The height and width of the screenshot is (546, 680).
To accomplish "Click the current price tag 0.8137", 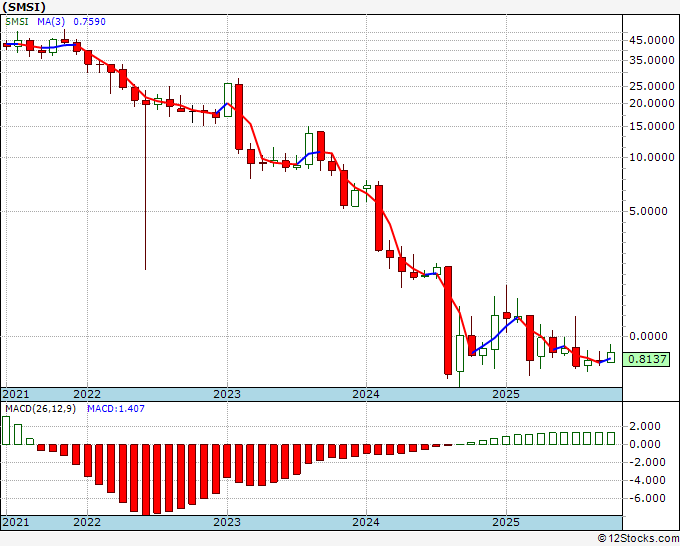I will tap(647, 359).
